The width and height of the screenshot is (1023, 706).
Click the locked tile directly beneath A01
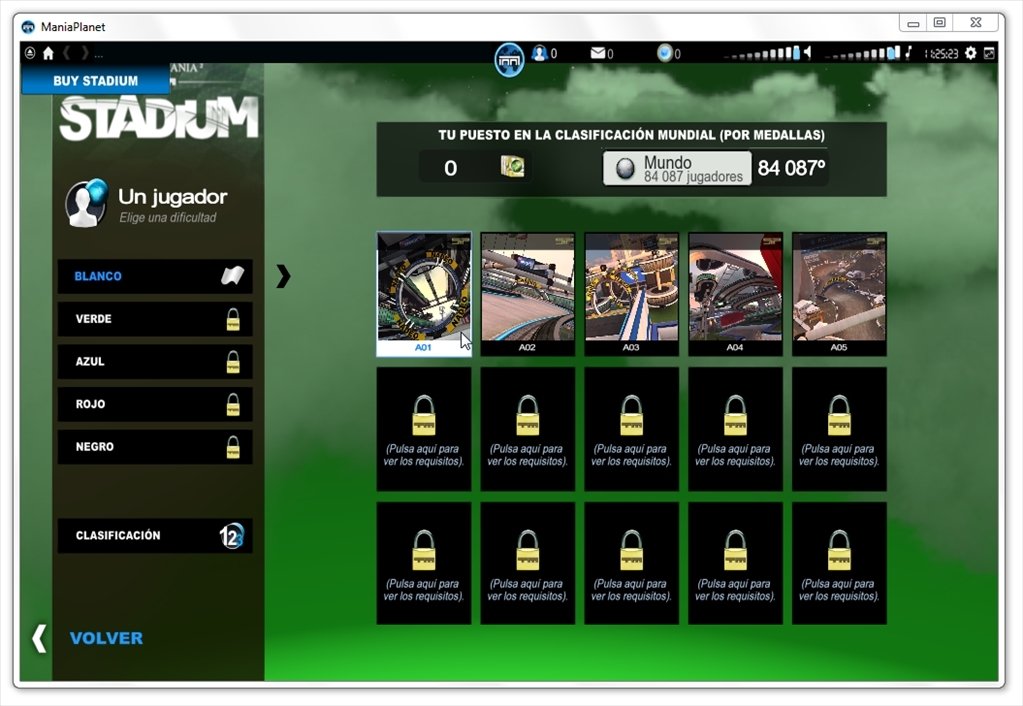coord(424,429)
